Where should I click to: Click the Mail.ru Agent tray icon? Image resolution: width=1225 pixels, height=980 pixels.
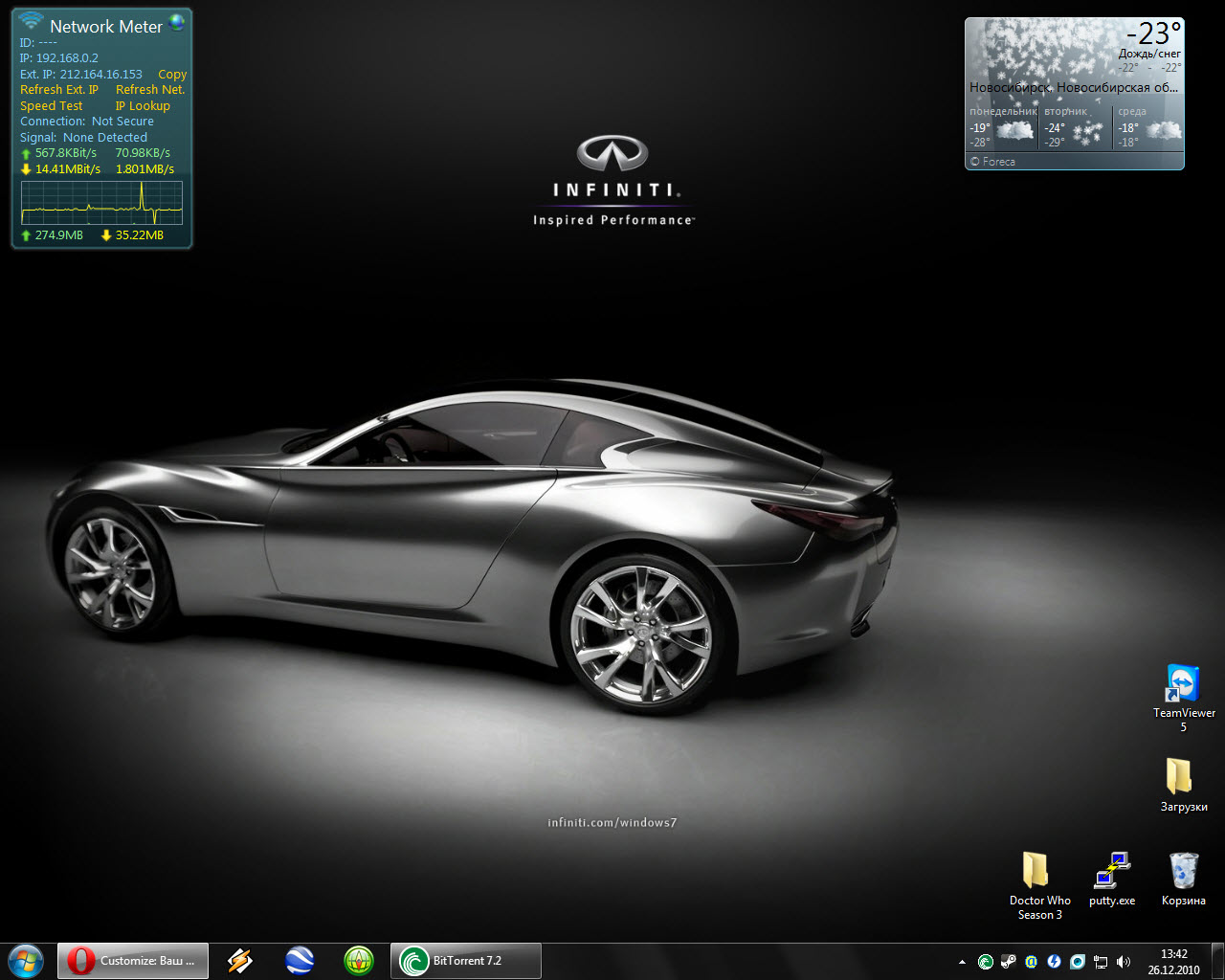[x=1032, y=962]
